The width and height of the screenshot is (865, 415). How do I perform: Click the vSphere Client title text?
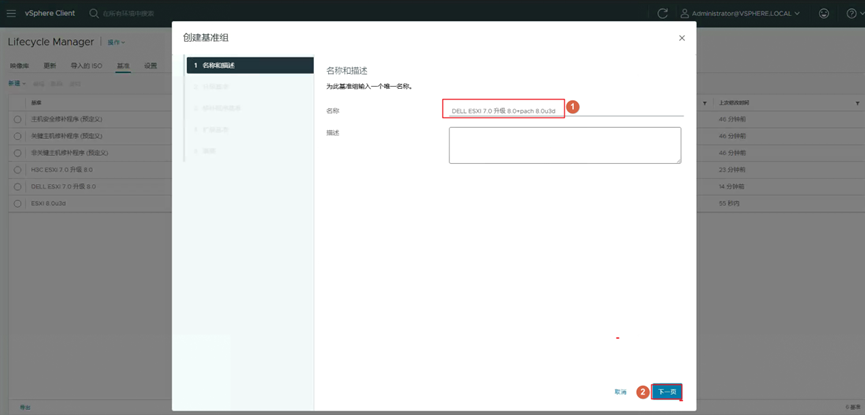pos(50,13)
